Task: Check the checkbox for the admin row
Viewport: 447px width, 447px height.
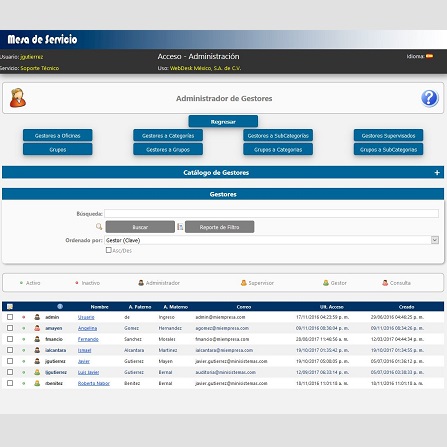Action: click(10, 317)
